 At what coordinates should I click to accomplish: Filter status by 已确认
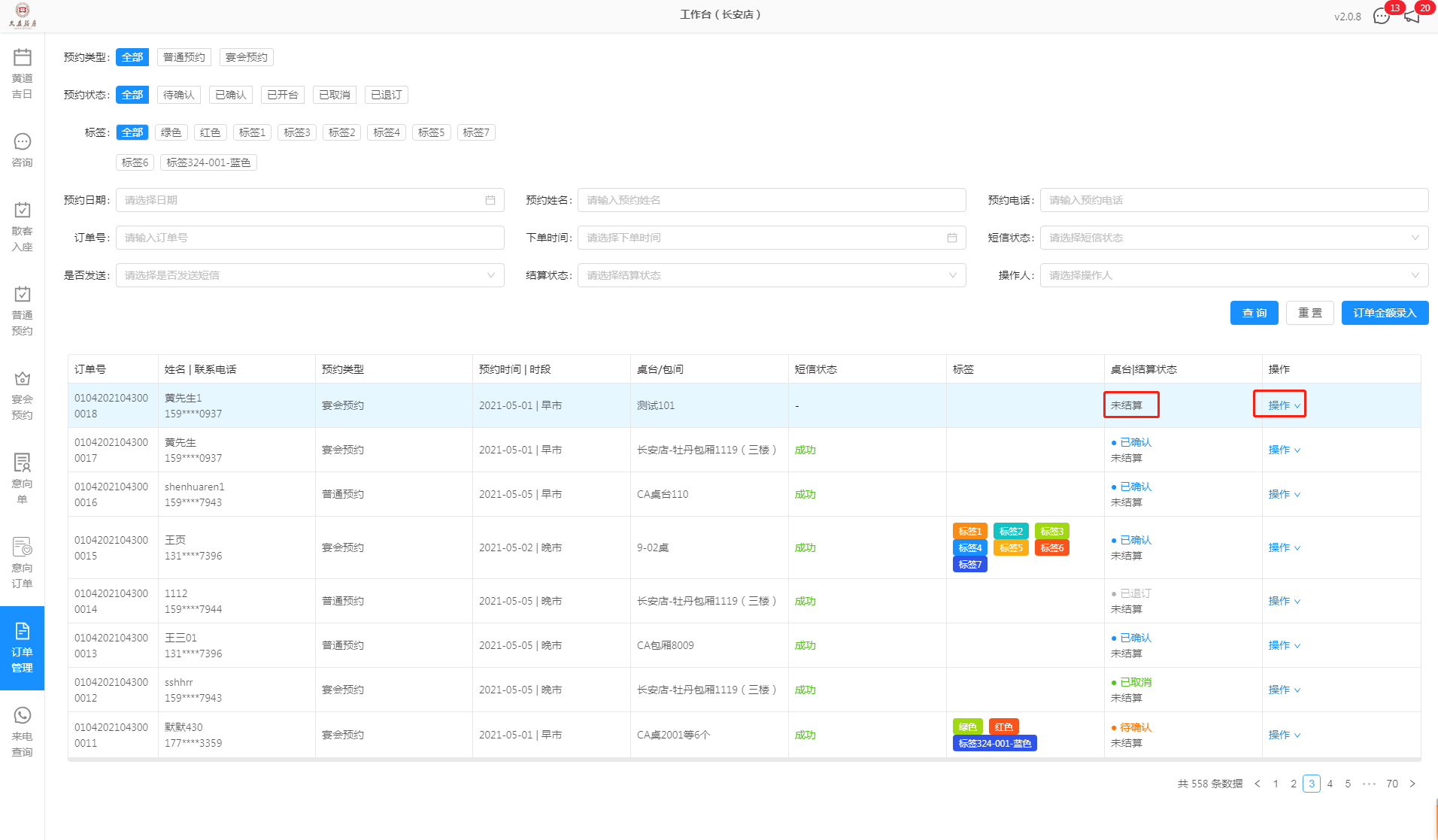click(x=231, y=95)
